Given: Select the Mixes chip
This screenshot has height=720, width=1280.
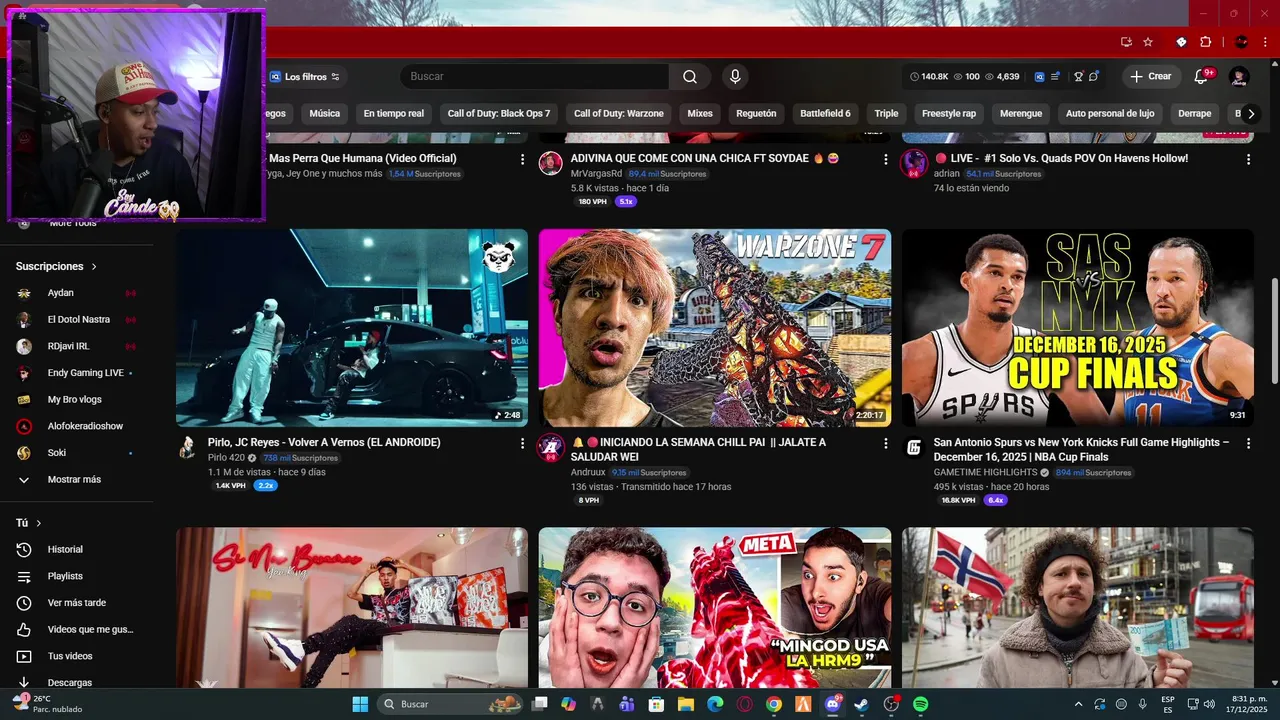Looking at the screenshot, I should click(x=700, y=113).
